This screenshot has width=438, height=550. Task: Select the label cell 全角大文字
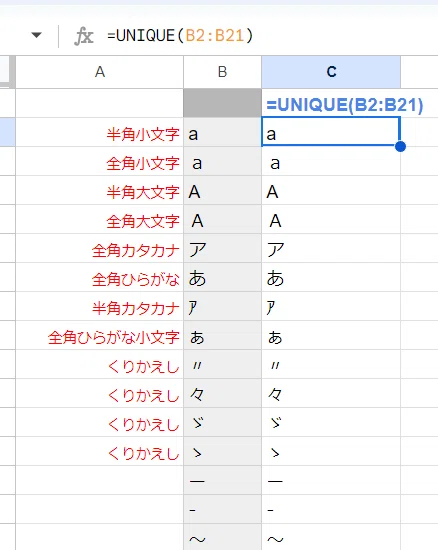coord(100,220)
